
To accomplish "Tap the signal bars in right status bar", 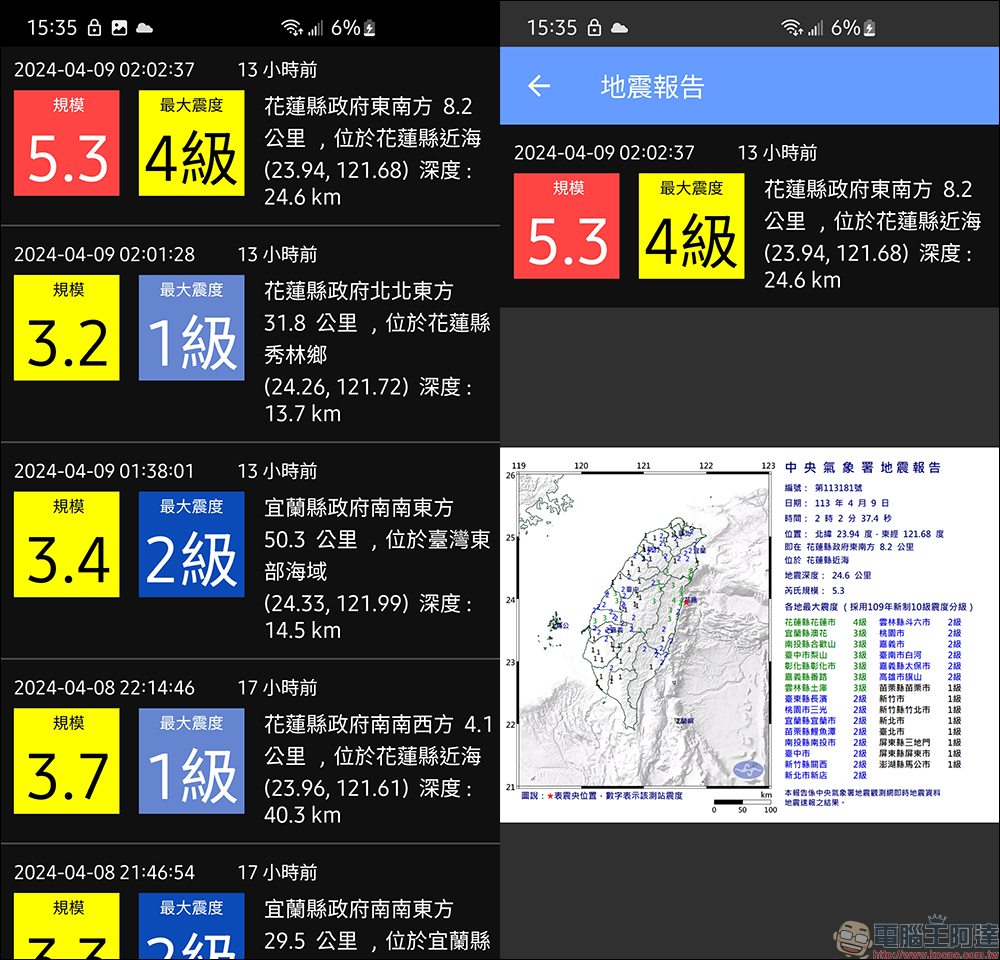I will click(816, 27).
